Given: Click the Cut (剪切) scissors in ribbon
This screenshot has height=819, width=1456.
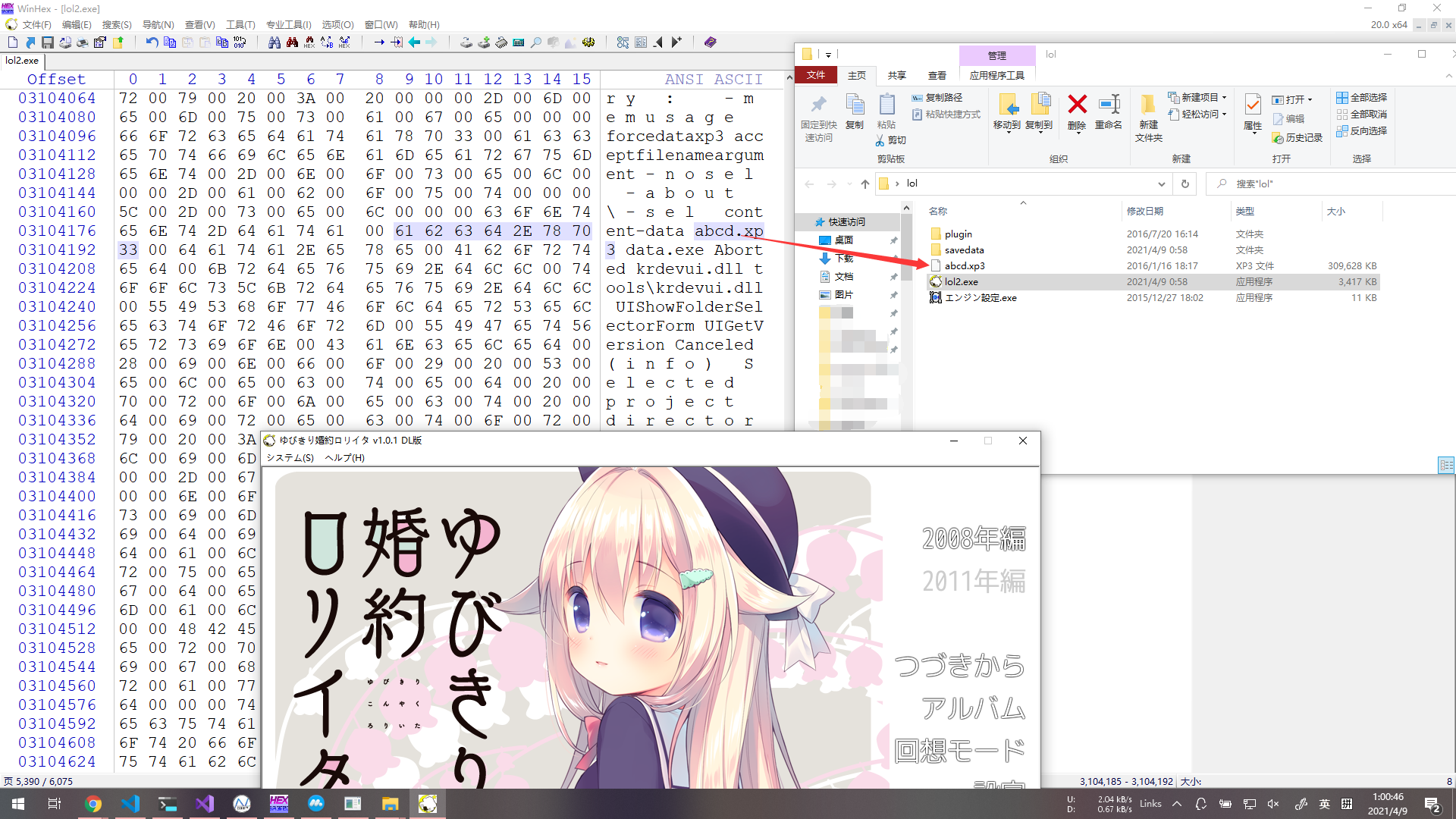Looking at the screenshot, I should [891, 140].
